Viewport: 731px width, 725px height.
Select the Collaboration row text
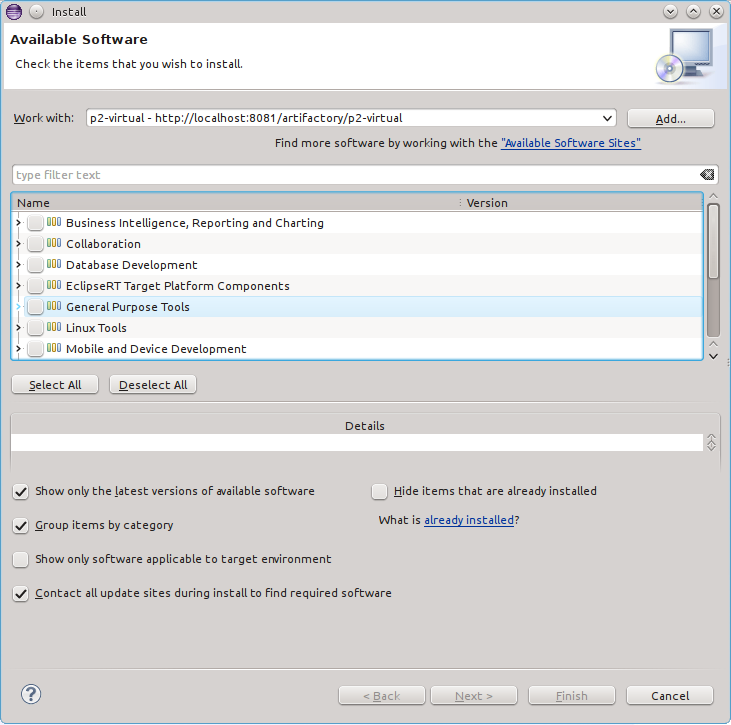(103, 244)
